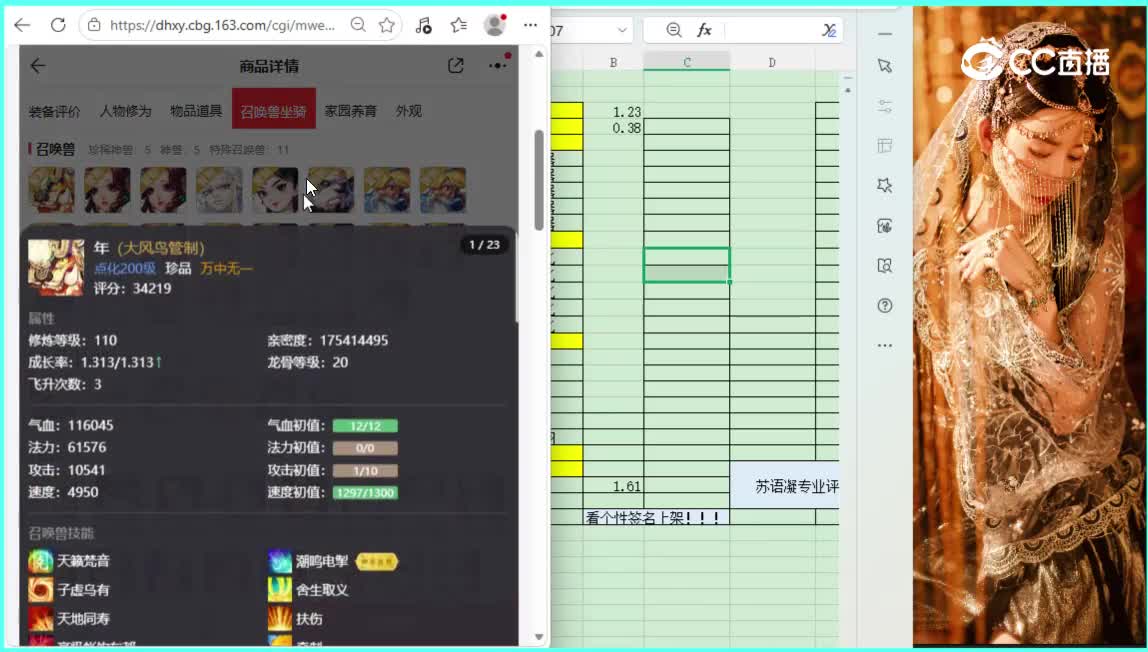Click the web page vertical scrollbar thumb
Viewport: 1148px width, 652px height.
tap(539, 180)
